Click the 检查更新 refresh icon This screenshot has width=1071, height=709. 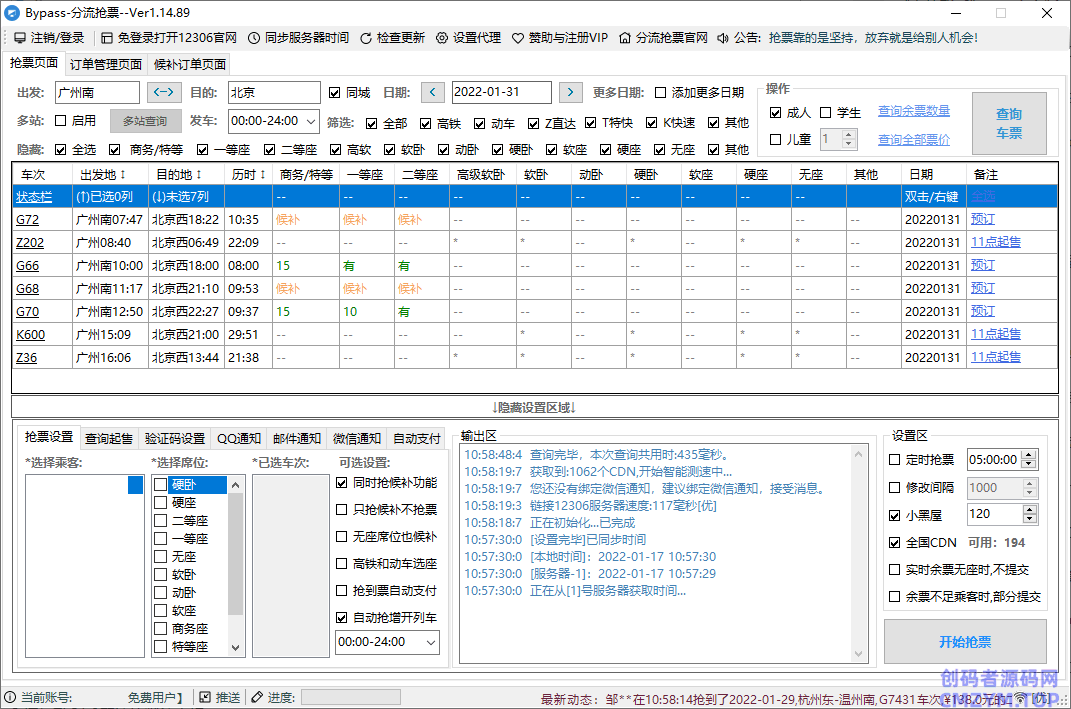click(366, 38)
